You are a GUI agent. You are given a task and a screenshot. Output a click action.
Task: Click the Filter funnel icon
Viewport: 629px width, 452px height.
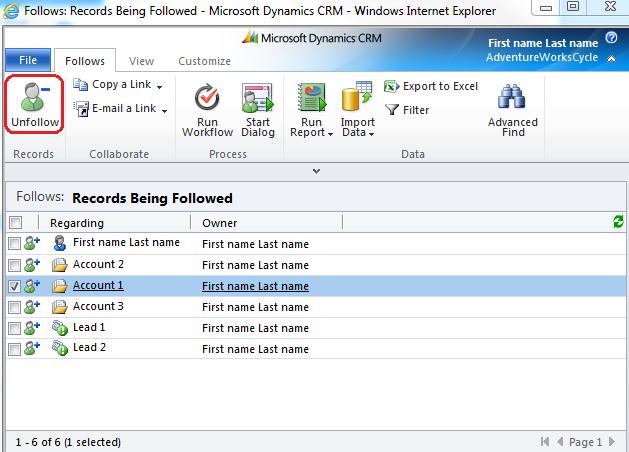click(392, 110)
